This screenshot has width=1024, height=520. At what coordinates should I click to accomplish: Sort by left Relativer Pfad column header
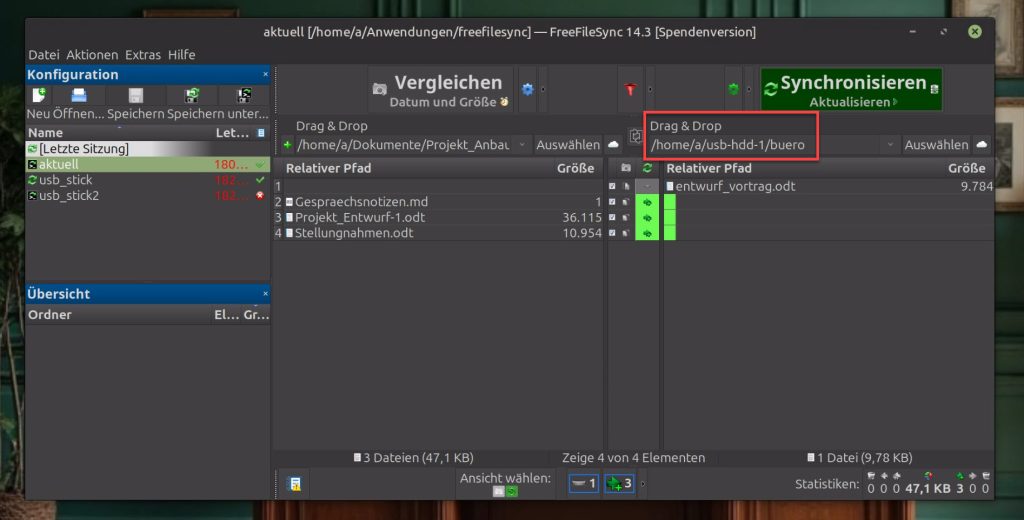328,168
